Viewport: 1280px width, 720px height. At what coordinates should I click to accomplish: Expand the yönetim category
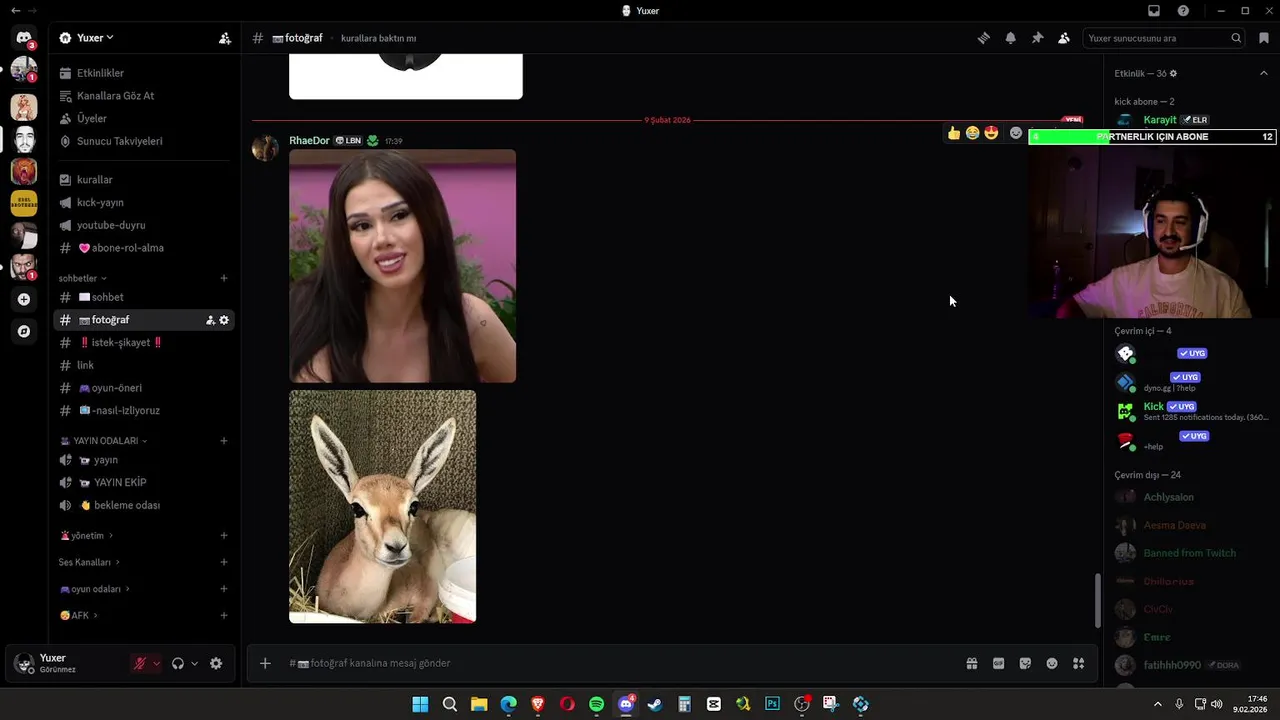coord(86,536)
